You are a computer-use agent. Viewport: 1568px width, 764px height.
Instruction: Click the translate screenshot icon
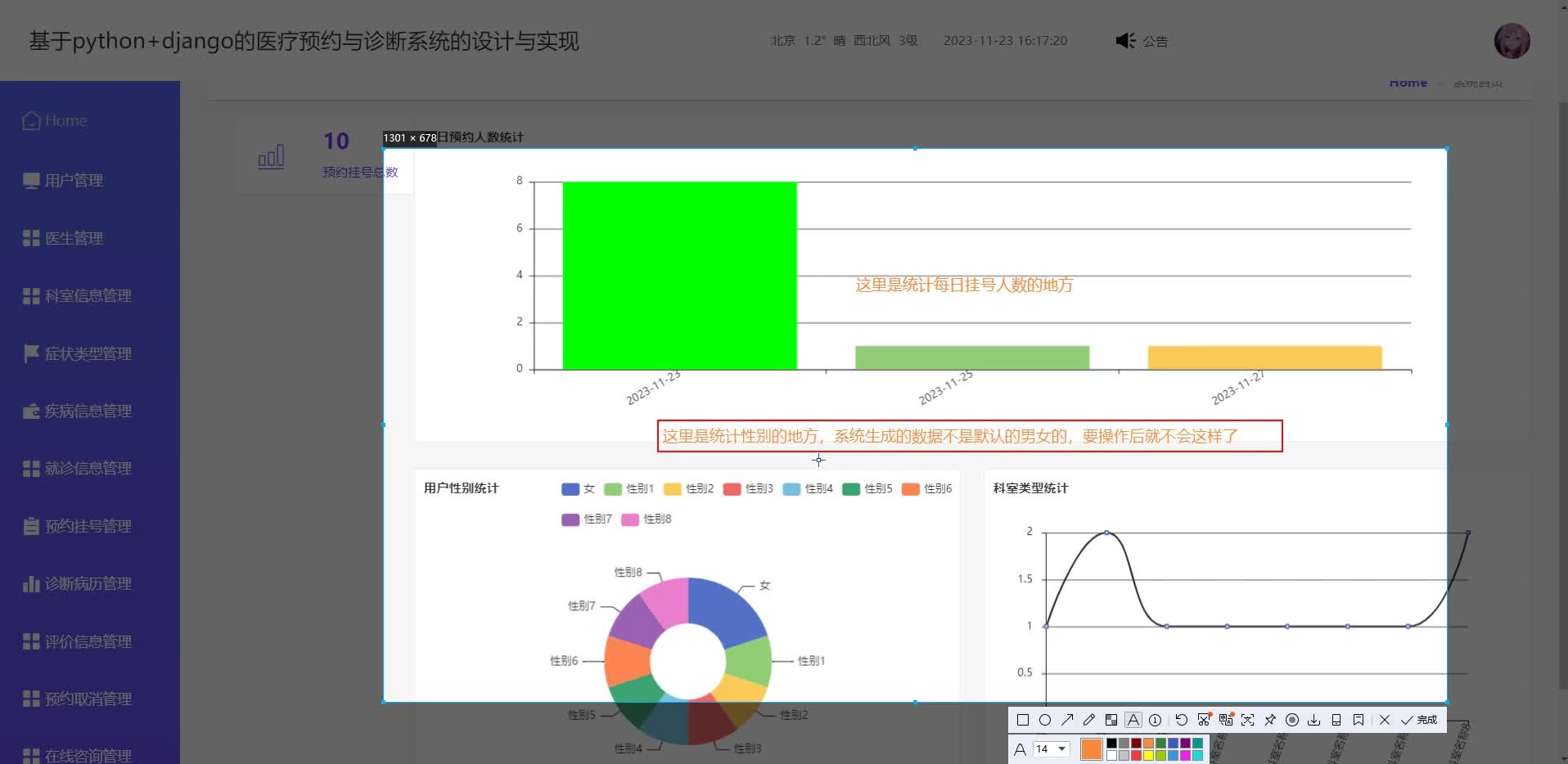point(1225,720)
